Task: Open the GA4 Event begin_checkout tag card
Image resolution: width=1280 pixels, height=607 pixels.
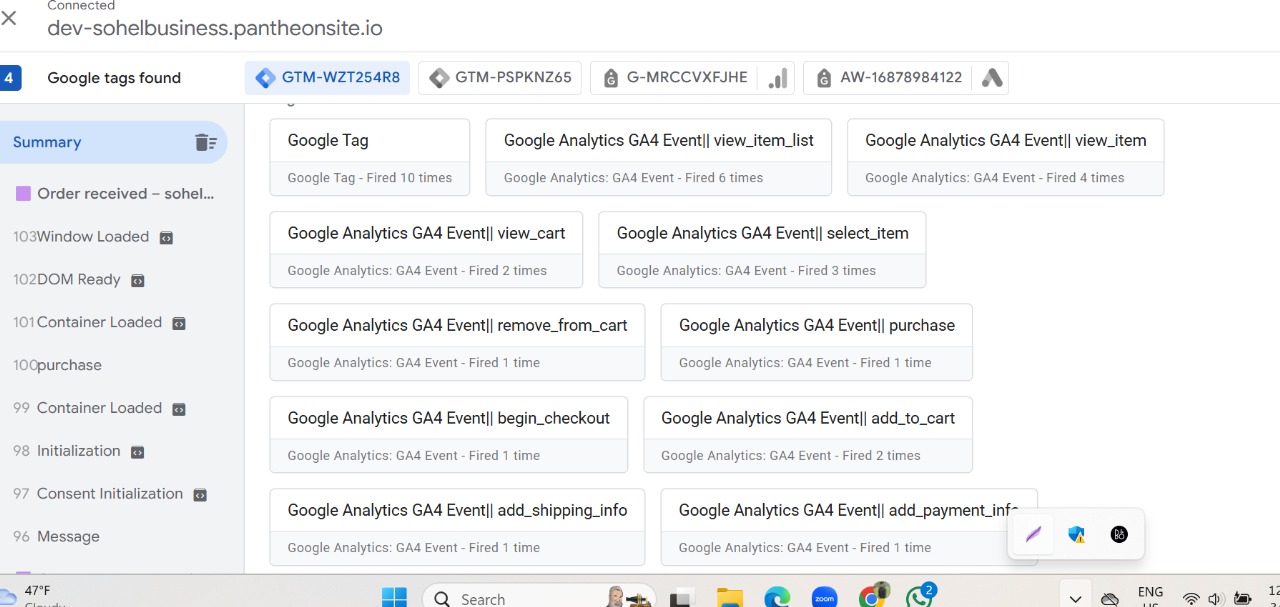Action: coord(448,435)
